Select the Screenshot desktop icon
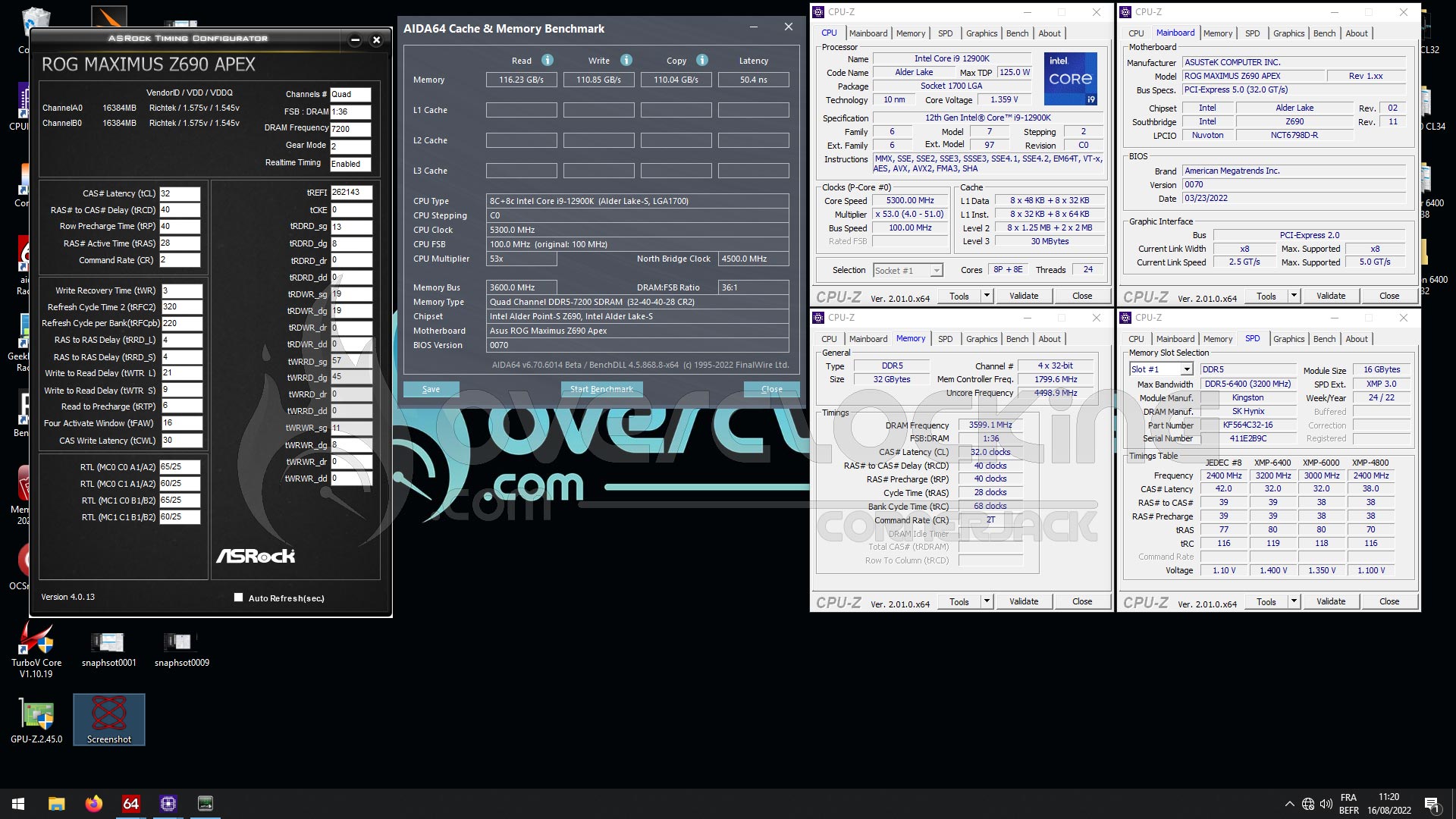This screenshot has height=819, width=1456. 109,719
